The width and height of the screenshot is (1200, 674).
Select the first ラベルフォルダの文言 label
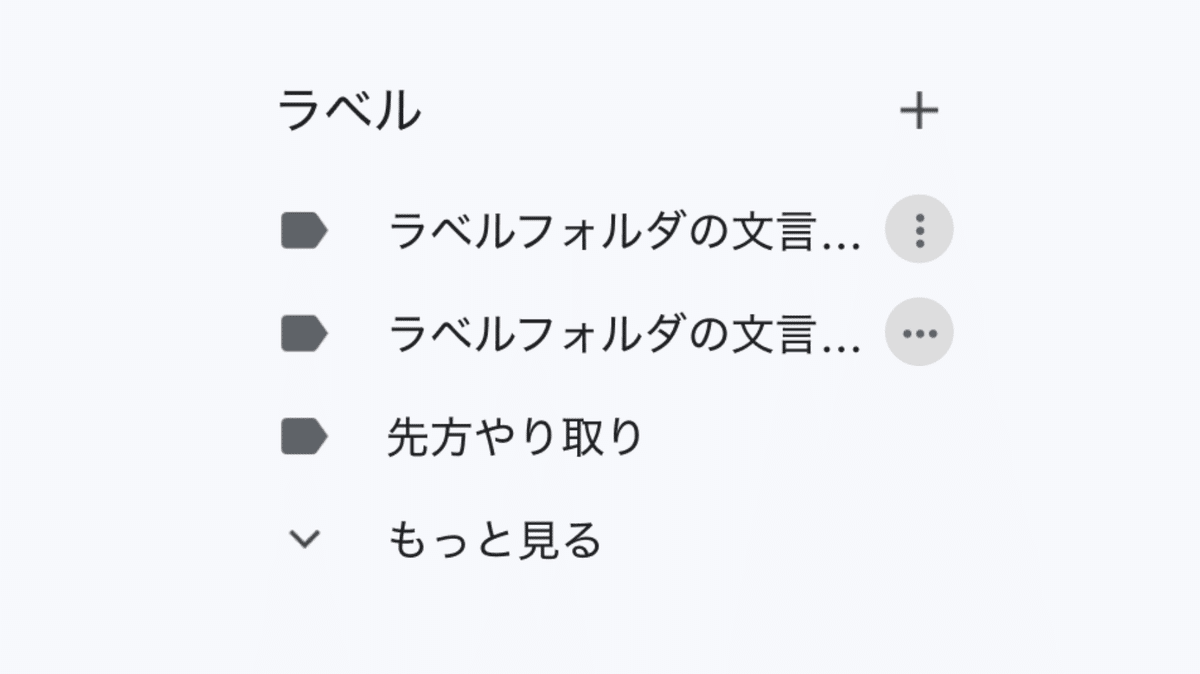point(623,231)
